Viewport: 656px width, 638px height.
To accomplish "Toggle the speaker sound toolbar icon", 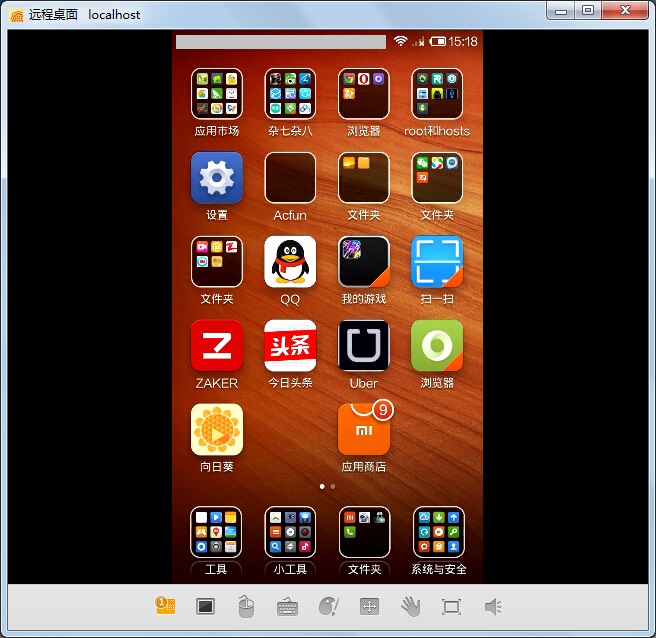I will (493, 607).
